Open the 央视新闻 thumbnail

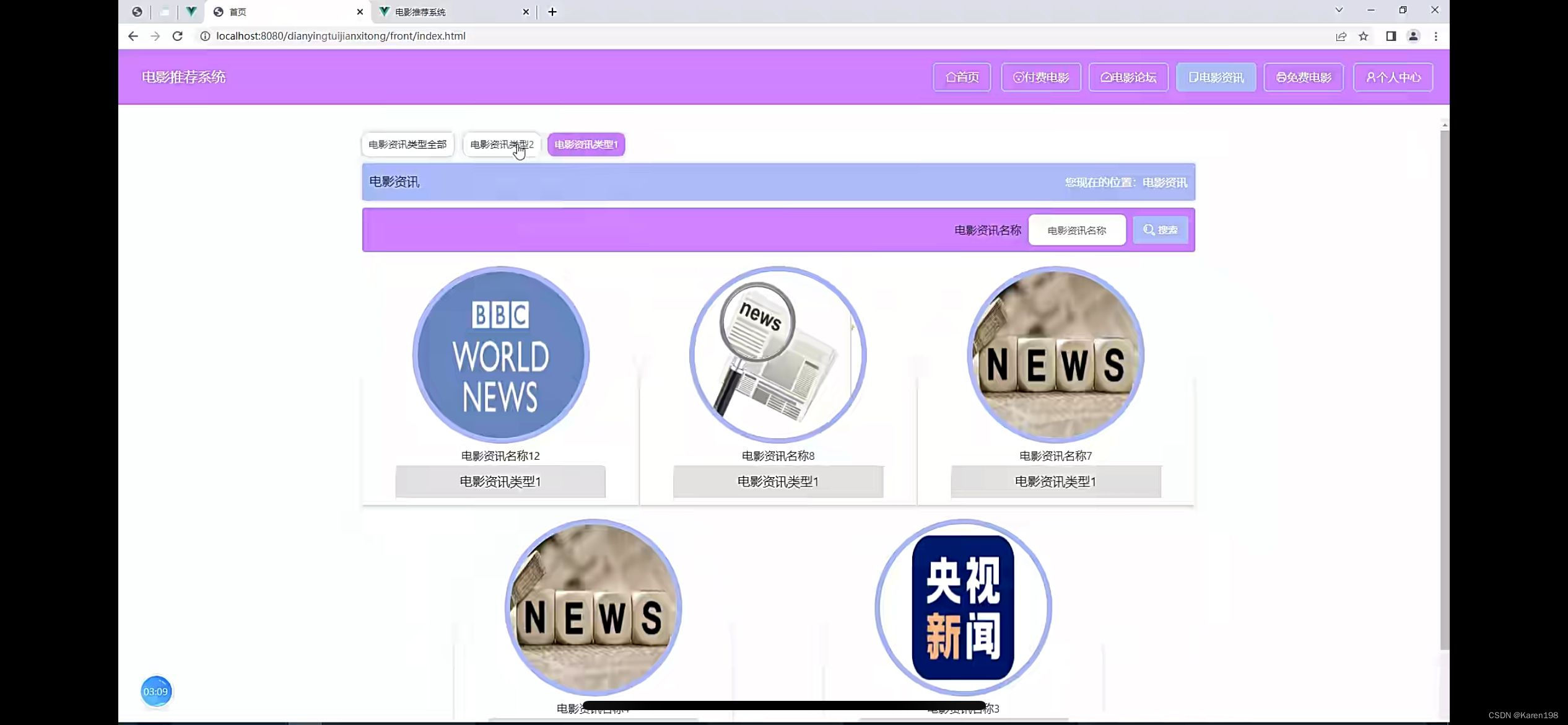point(963,608)
